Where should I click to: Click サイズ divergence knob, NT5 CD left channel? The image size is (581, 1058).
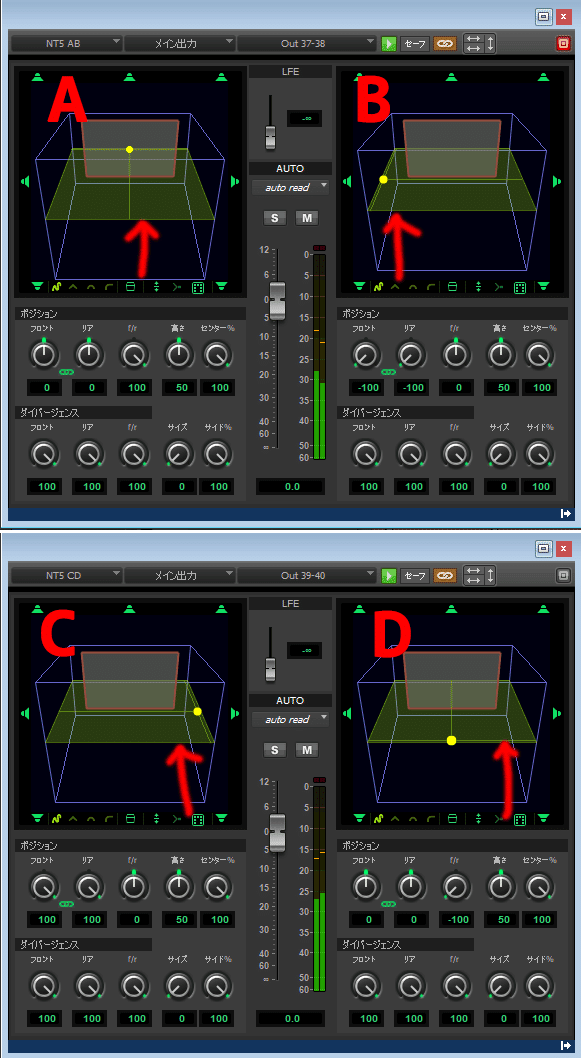coord(179,986)
